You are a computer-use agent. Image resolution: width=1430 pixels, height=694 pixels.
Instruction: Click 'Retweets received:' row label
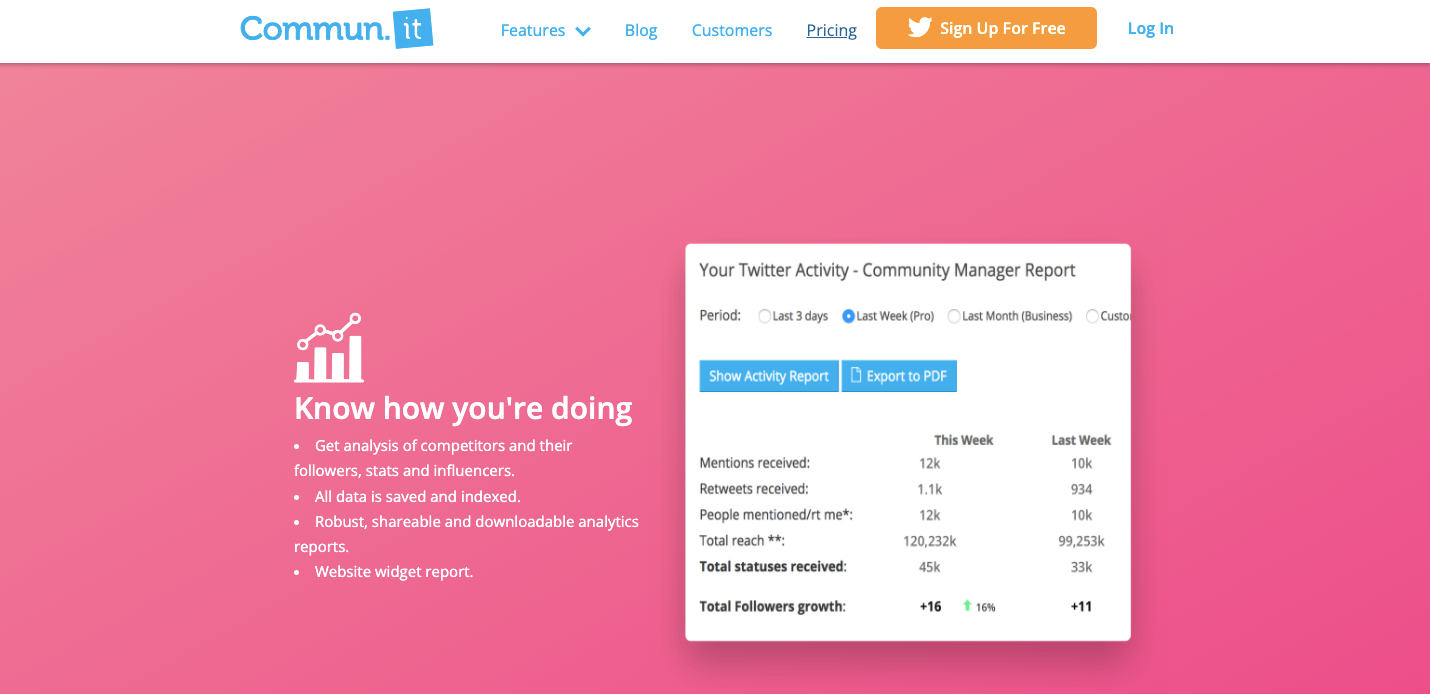point(754,489)
